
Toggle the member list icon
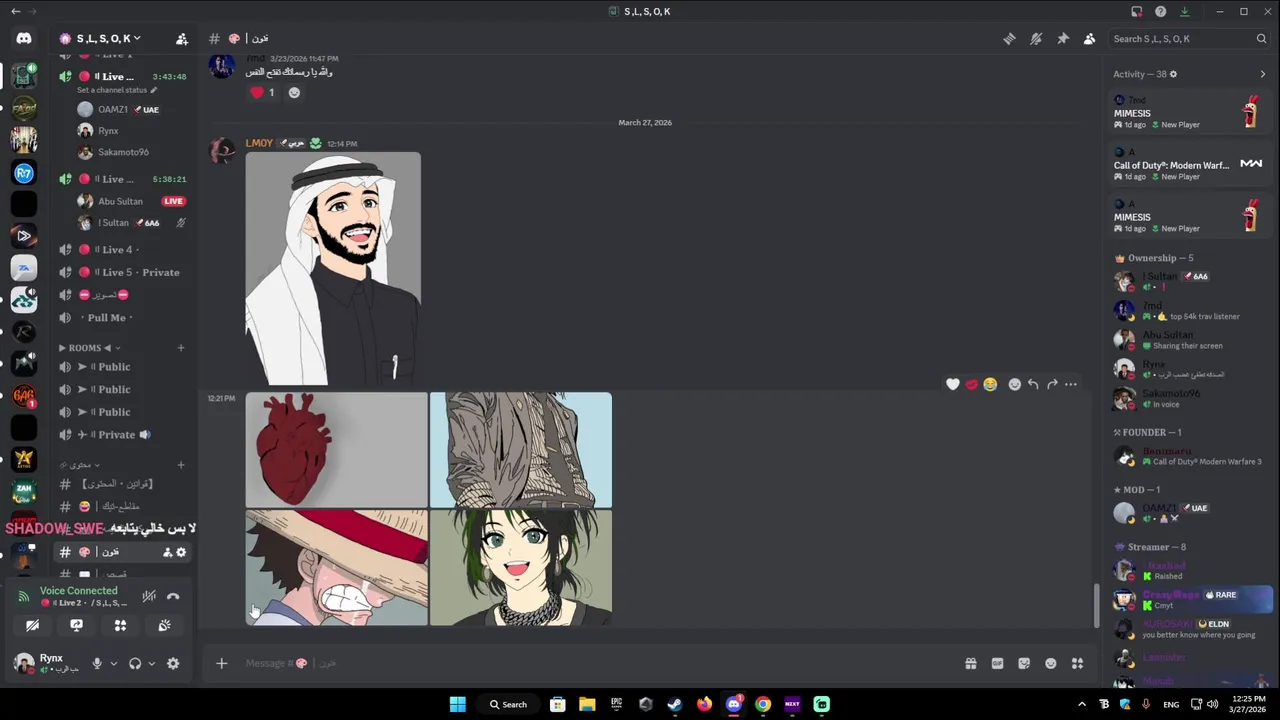pyautogui.click(x=1089, y=39)
